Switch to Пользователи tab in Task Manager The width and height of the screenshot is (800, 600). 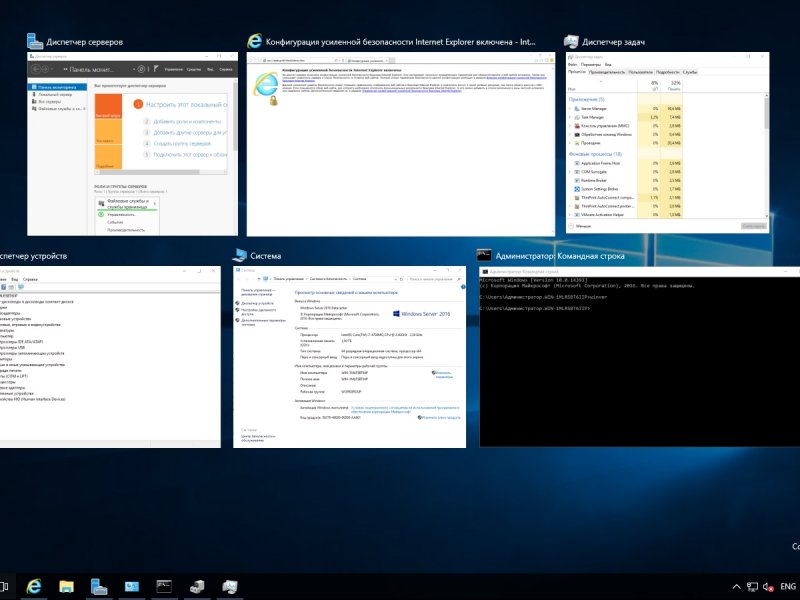(x=640, y=72)
